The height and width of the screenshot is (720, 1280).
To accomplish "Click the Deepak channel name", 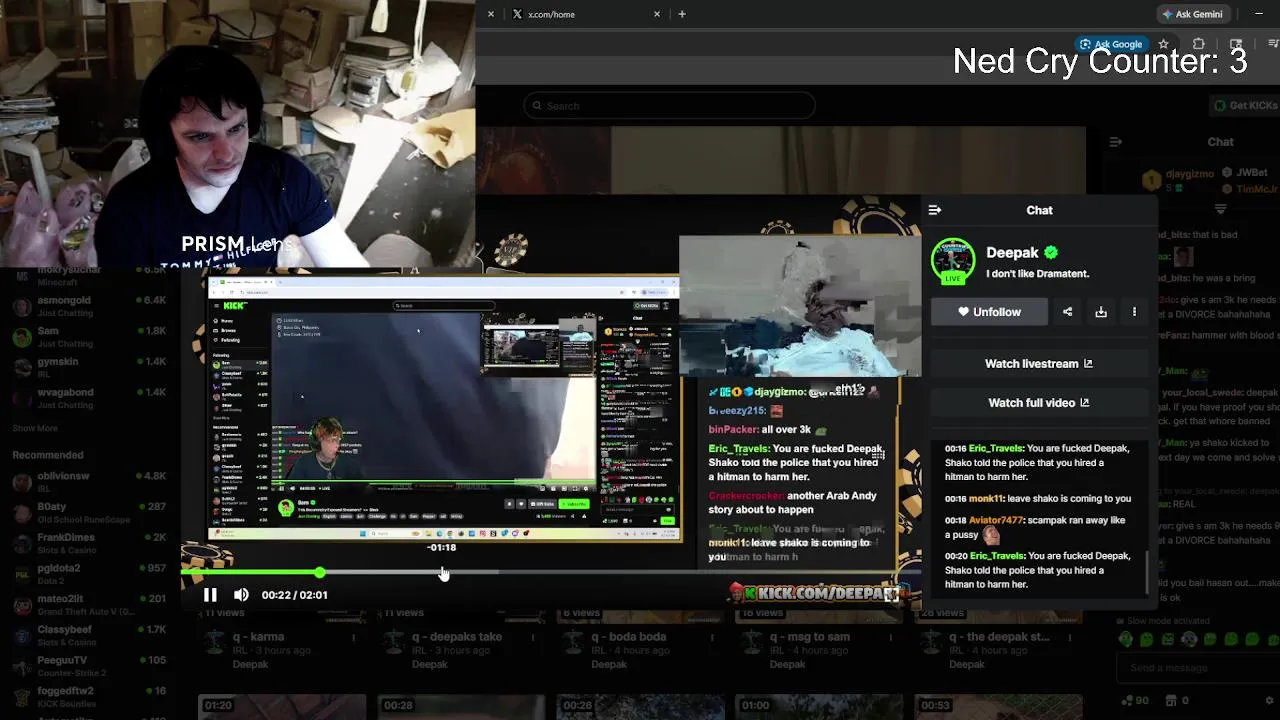I will tap(1012, 253).
